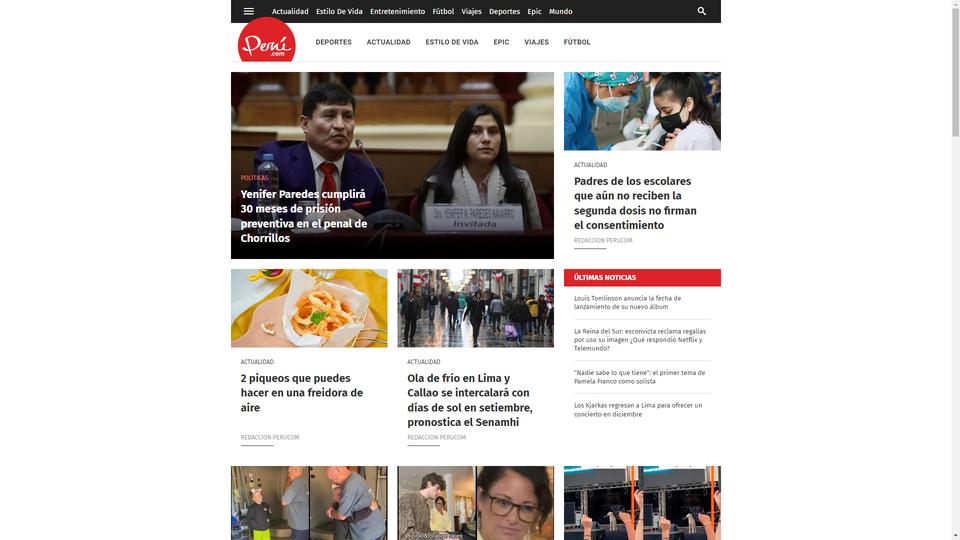Click the rainy Lima street thumbnail
The height and width of the screenshot is (540, 960).
(x=476, y=308)
